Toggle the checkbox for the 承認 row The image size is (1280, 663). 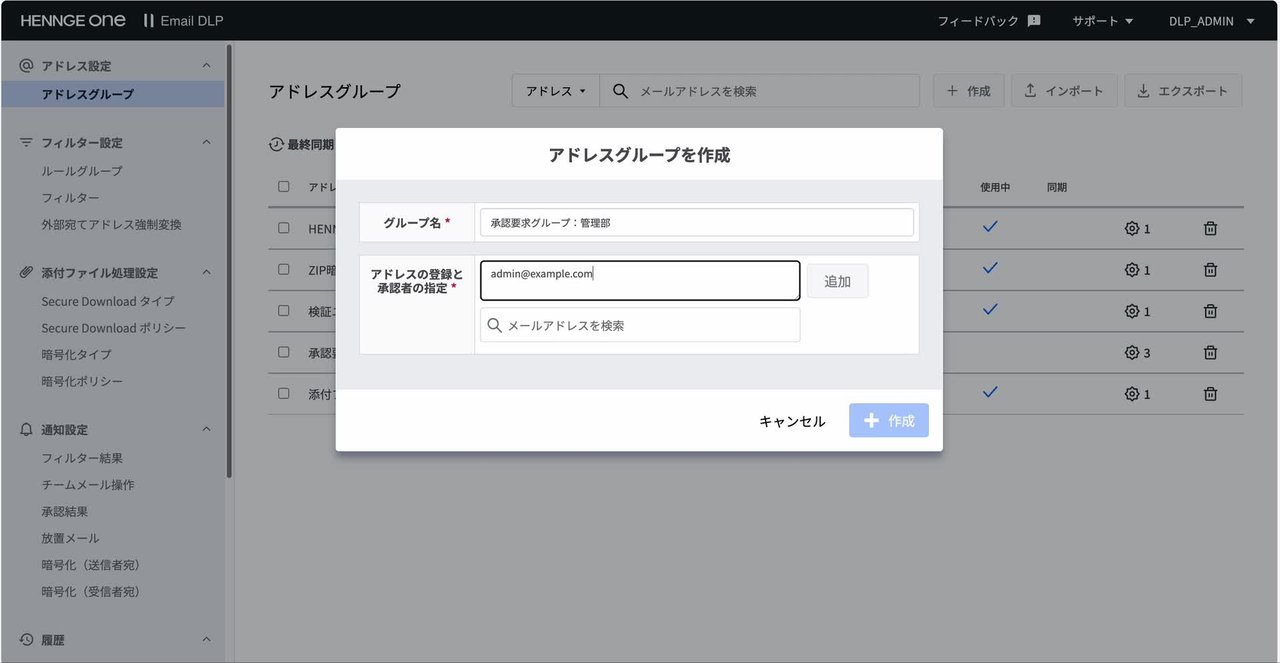click(284, 352)
